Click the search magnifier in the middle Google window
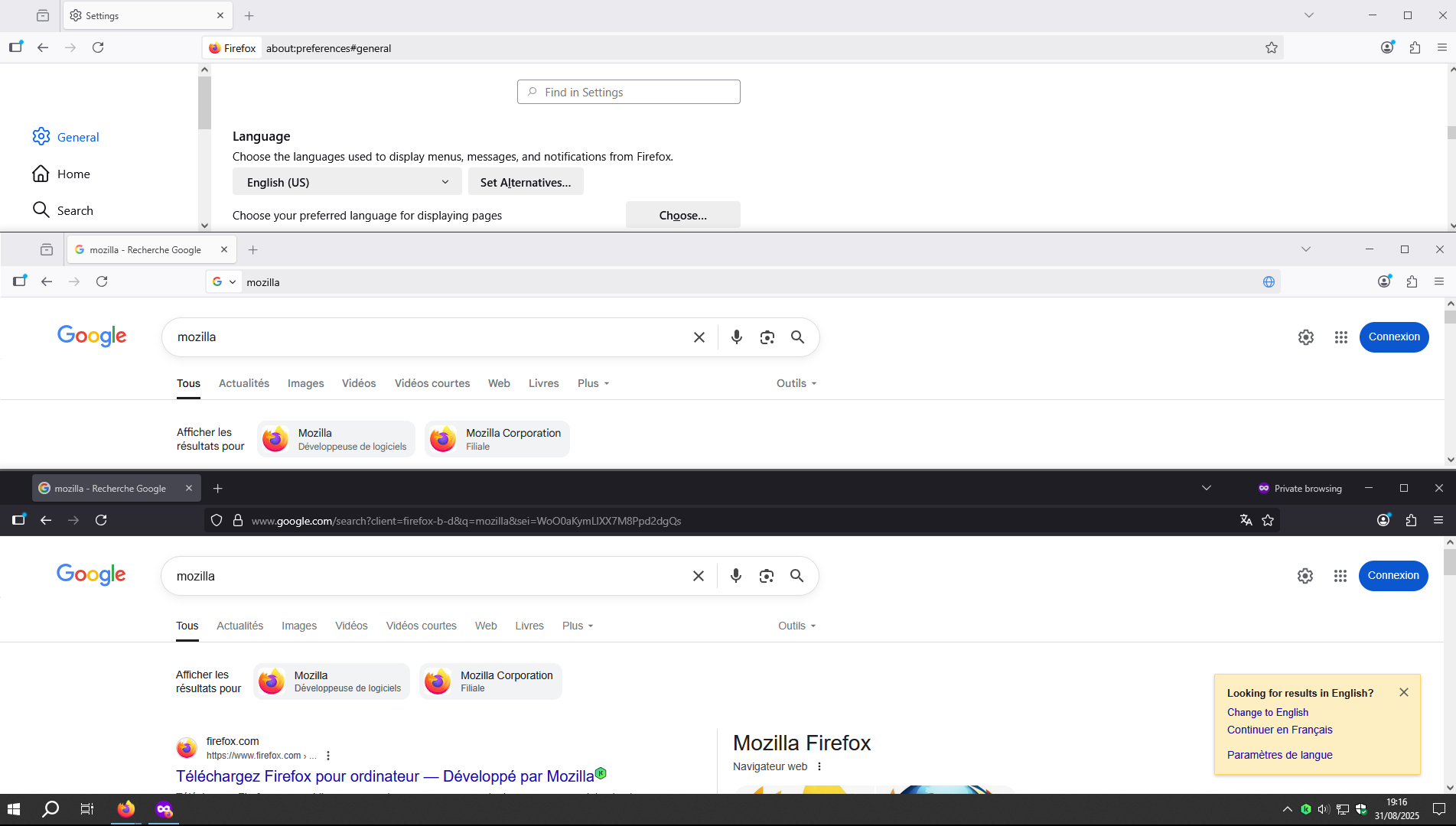 coord(797,337)
